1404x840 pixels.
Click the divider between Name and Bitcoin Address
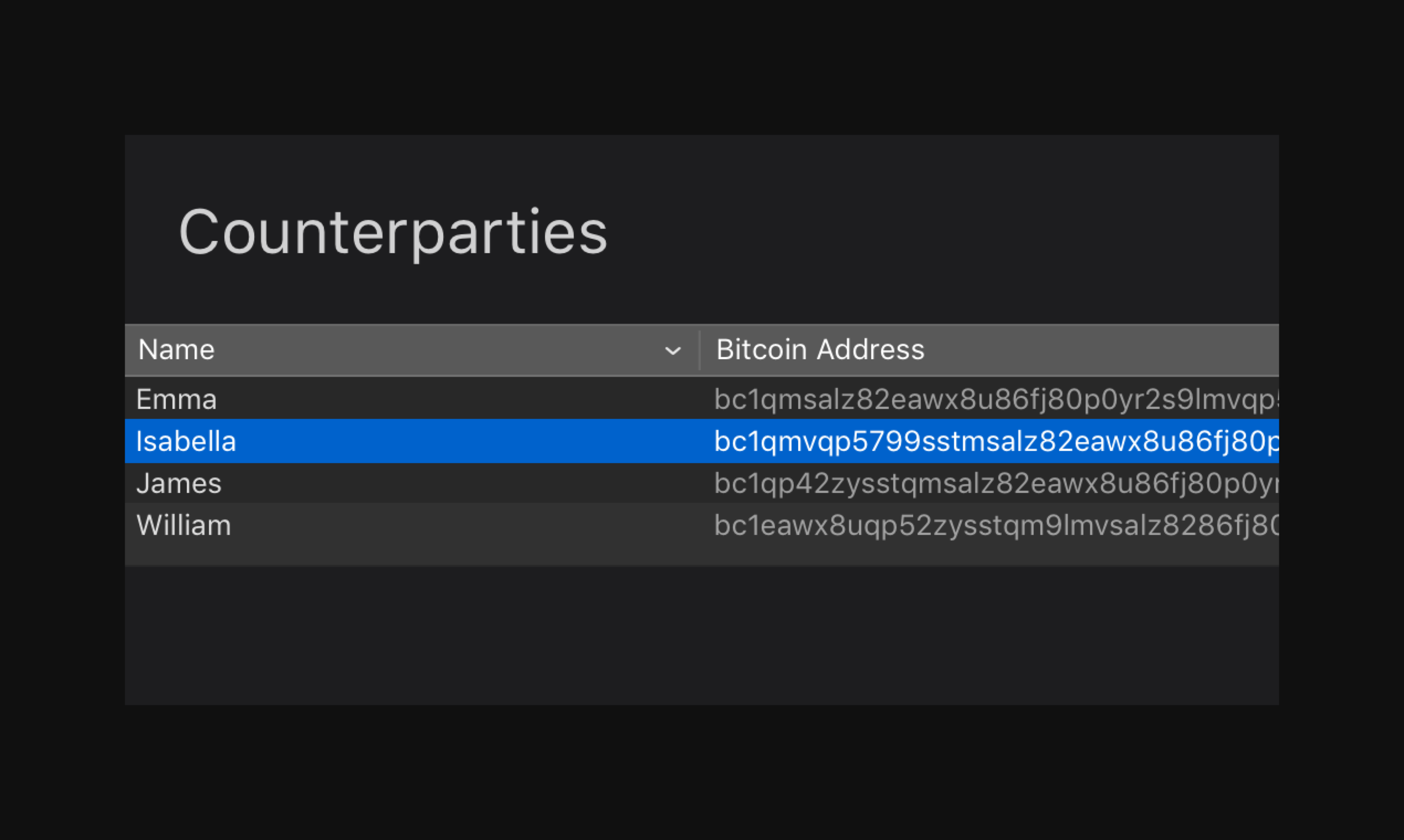click(x=700, y=350)
